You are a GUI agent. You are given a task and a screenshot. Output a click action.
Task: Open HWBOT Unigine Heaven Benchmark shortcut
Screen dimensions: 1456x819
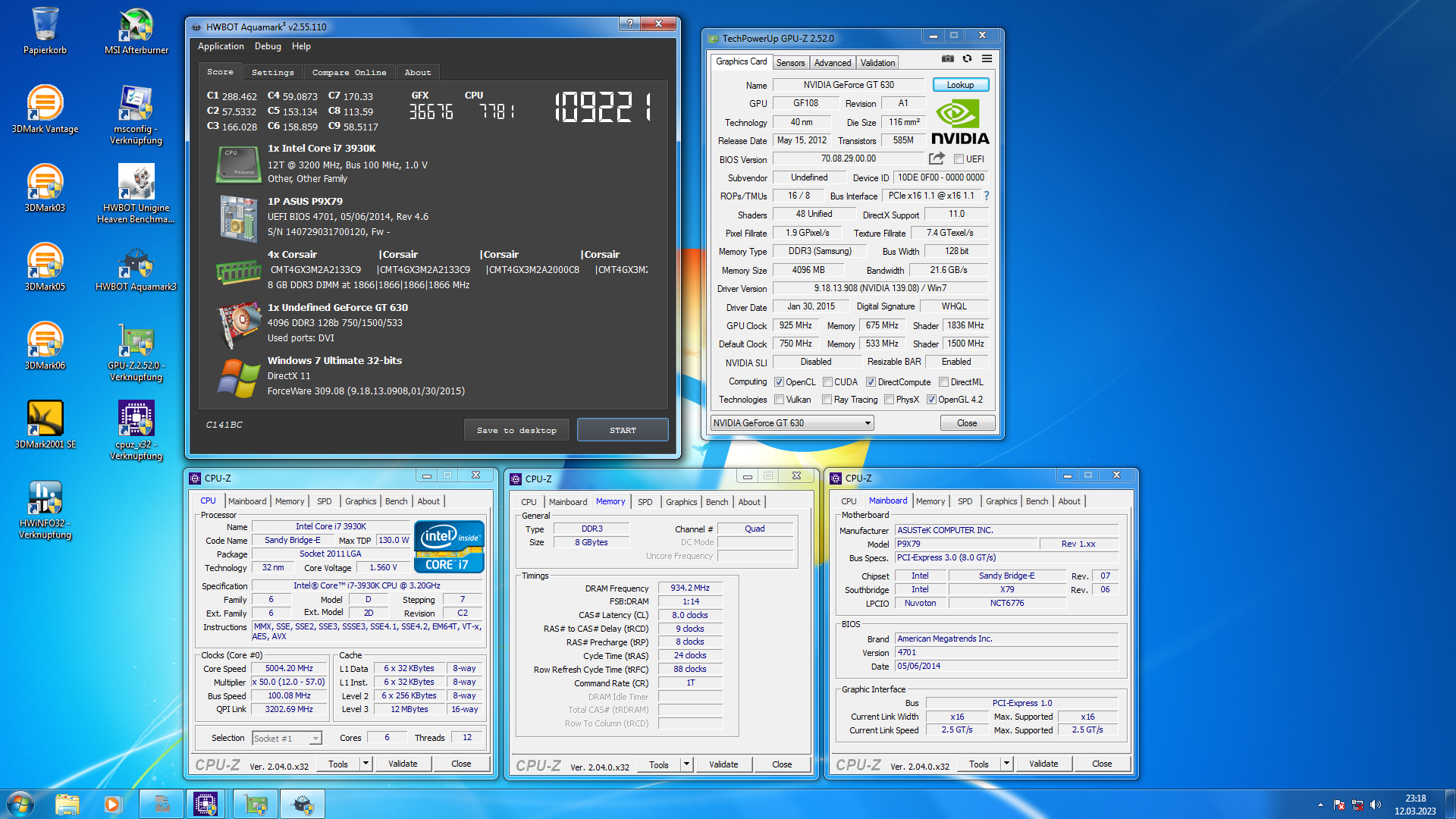[136, 193]
